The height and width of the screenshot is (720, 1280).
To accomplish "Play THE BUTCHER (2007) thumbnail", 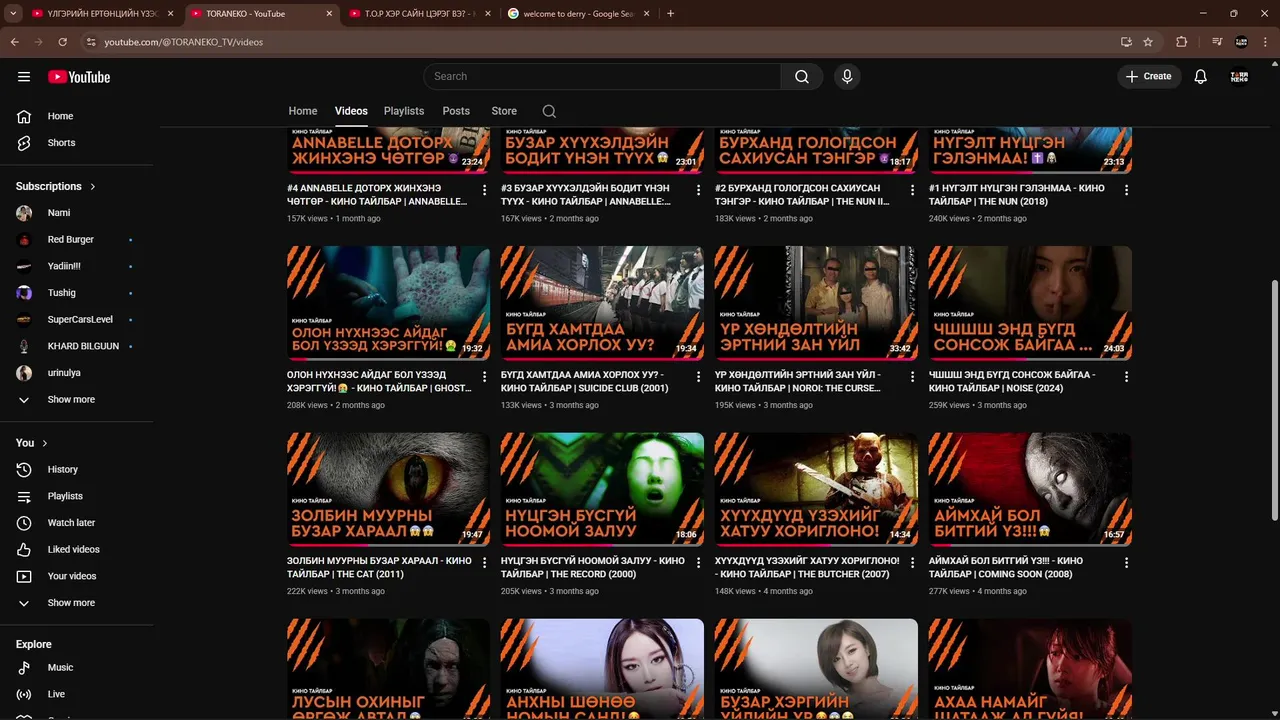I will pyautogui.click(x=816, y=489).
